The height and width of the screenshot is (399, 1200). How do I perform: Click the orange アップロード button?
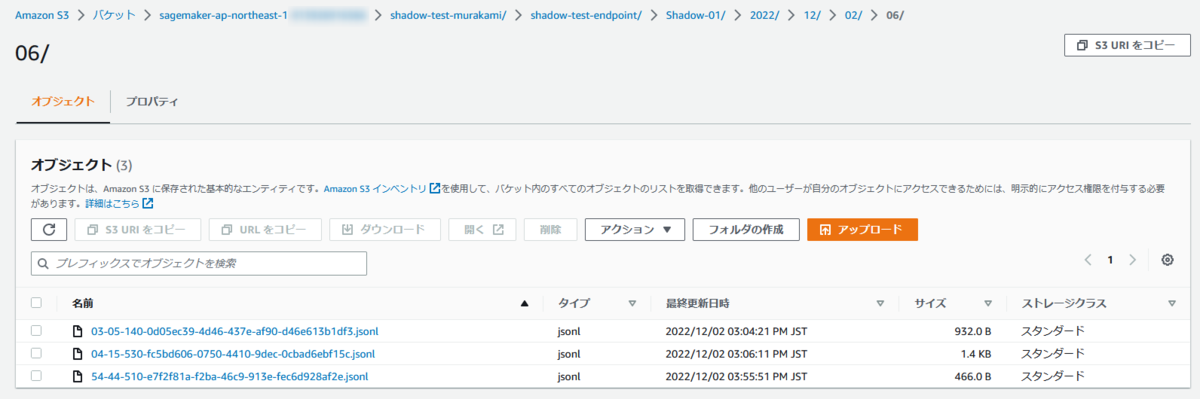point(862,230)
